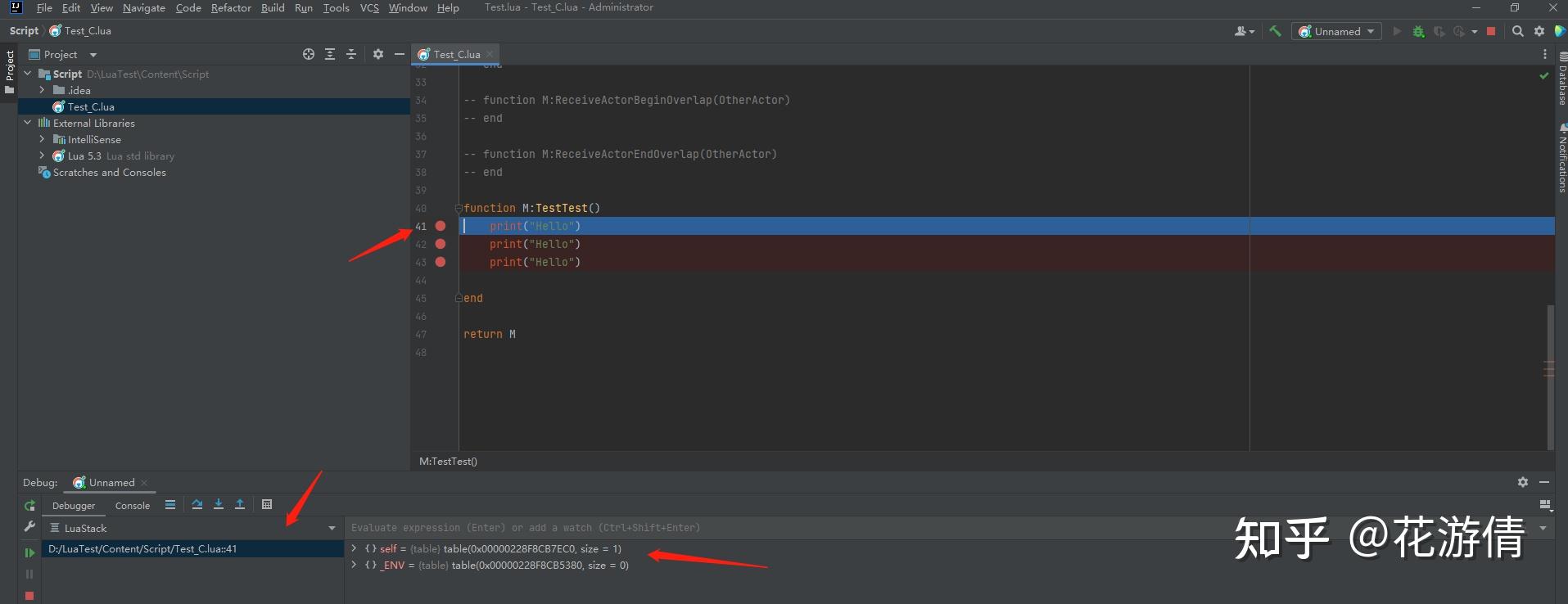Click Show Execution Point icon in debugger toolbar
Image resolution: width=1568 pixels, height=604 pixels.
coord(170,504)
